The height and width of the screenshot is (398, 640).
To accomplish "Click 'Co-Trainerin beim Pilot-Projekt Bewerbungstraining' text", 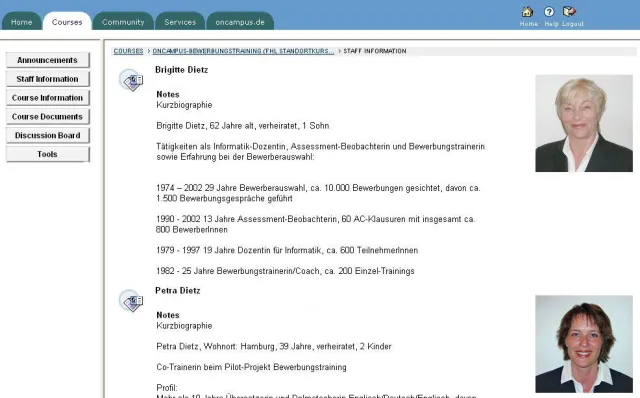I will (x=251, y=367).
